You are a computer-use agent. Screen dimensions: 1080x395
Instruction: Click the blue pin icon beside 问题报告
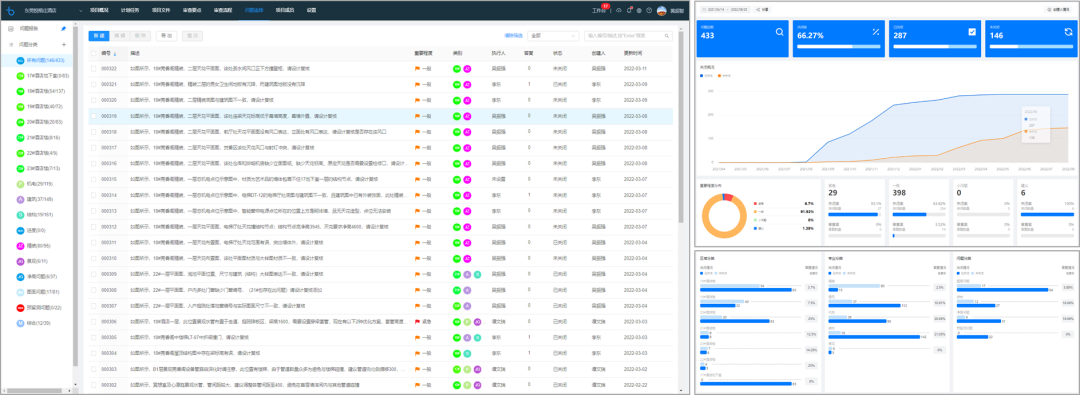tap(64, 29)
